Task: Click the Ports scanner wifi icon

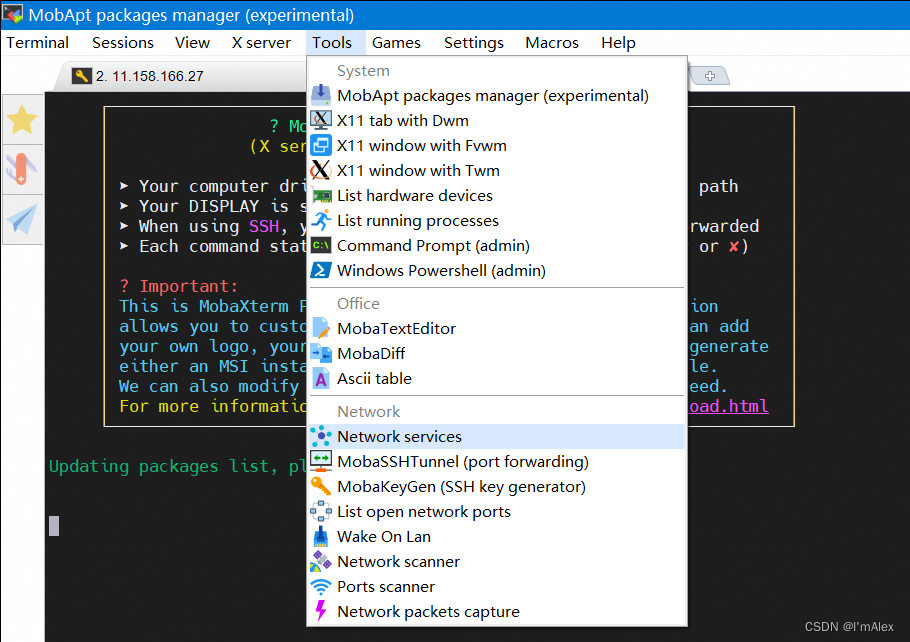Action: click(321, 586)
